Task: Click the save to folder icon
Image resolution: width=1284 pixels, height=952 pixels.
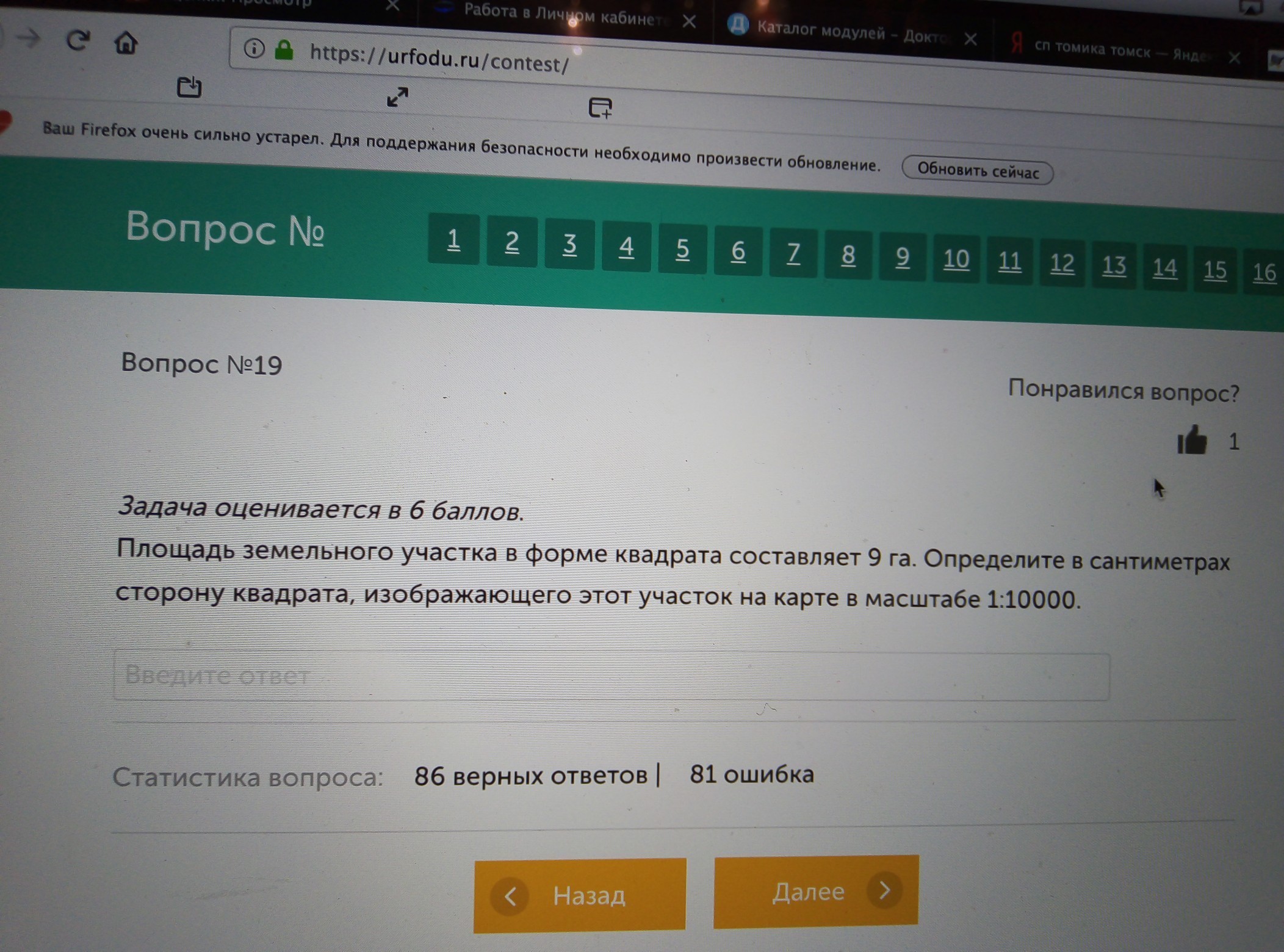Action: tap(189, 87)
